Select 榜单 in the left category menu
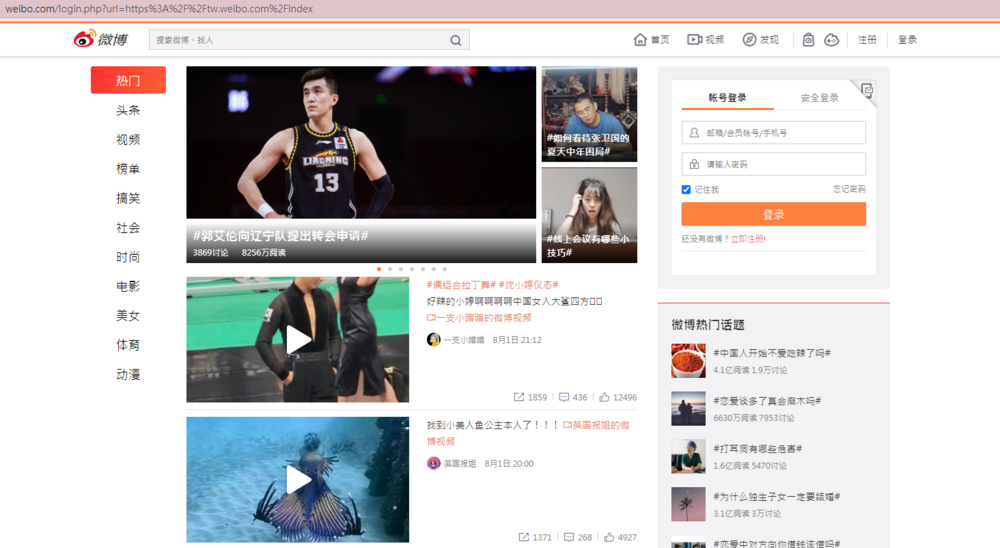 (x=128, y=169)
